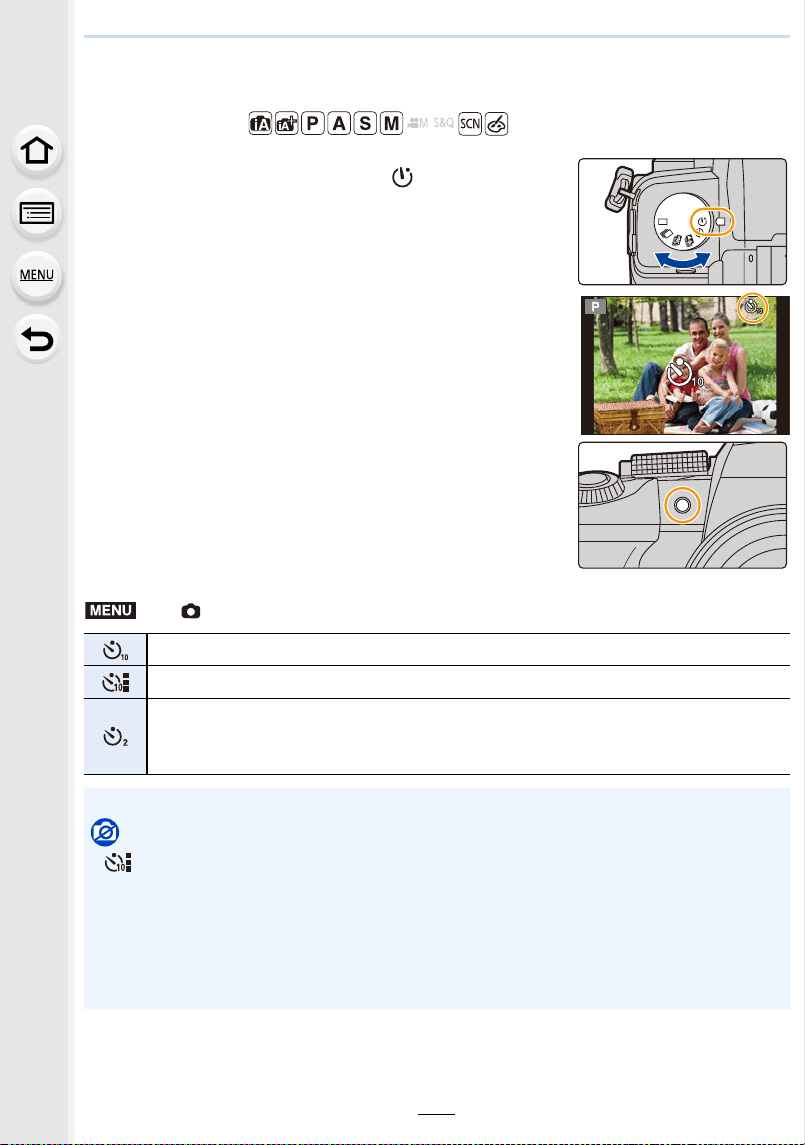Select the 10-second self-timer table row icon
Viewport: 805px width, 1145px height.
pos(115,650)
